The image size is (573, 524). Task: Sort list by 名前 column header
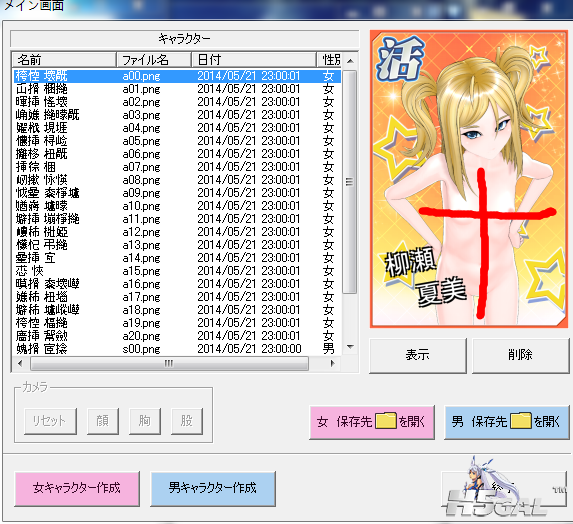(x=64, y=60)
